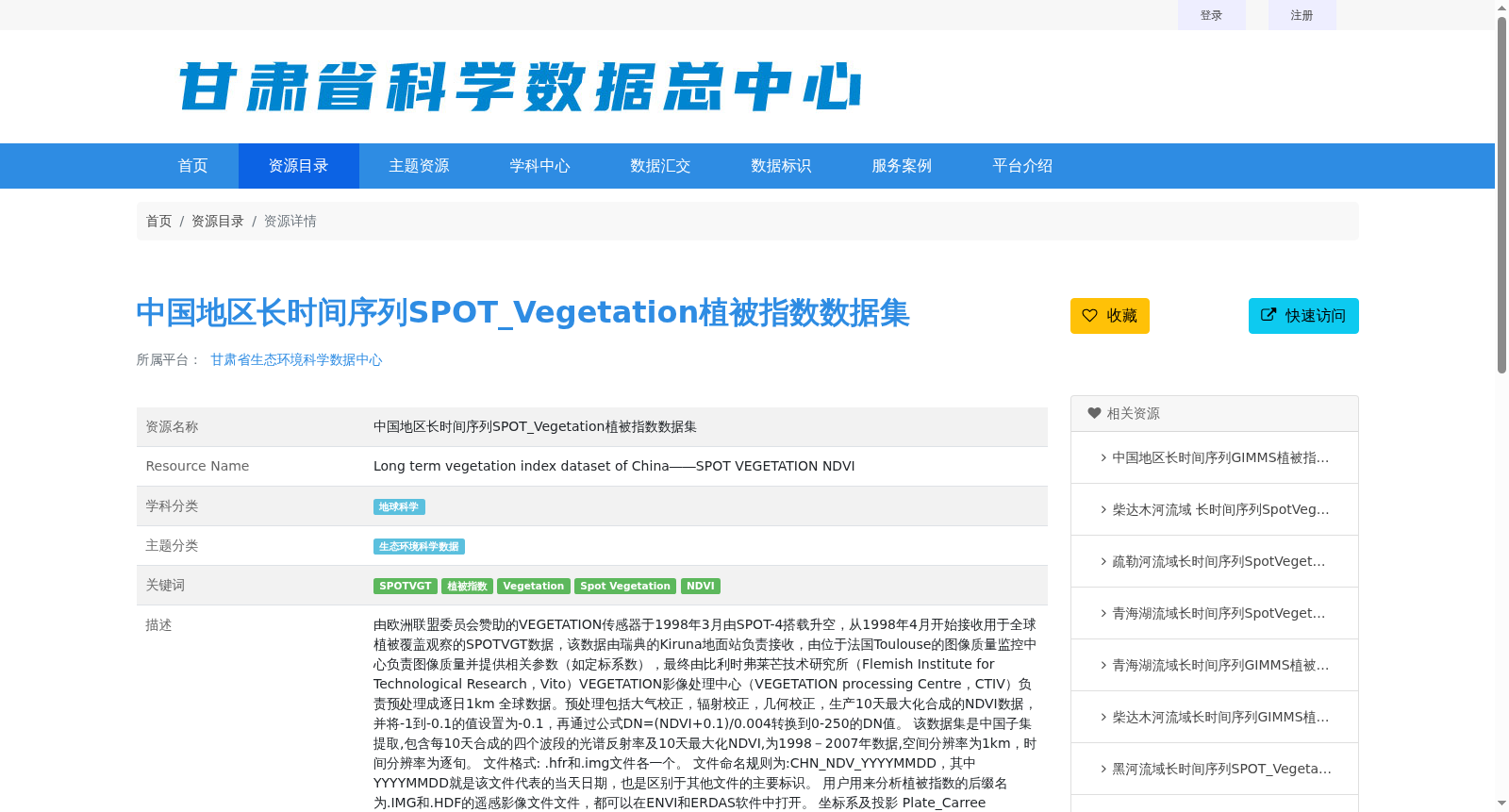Open 数据汇交 menu item
The image size is (1509, 812).
coord(660,166)
